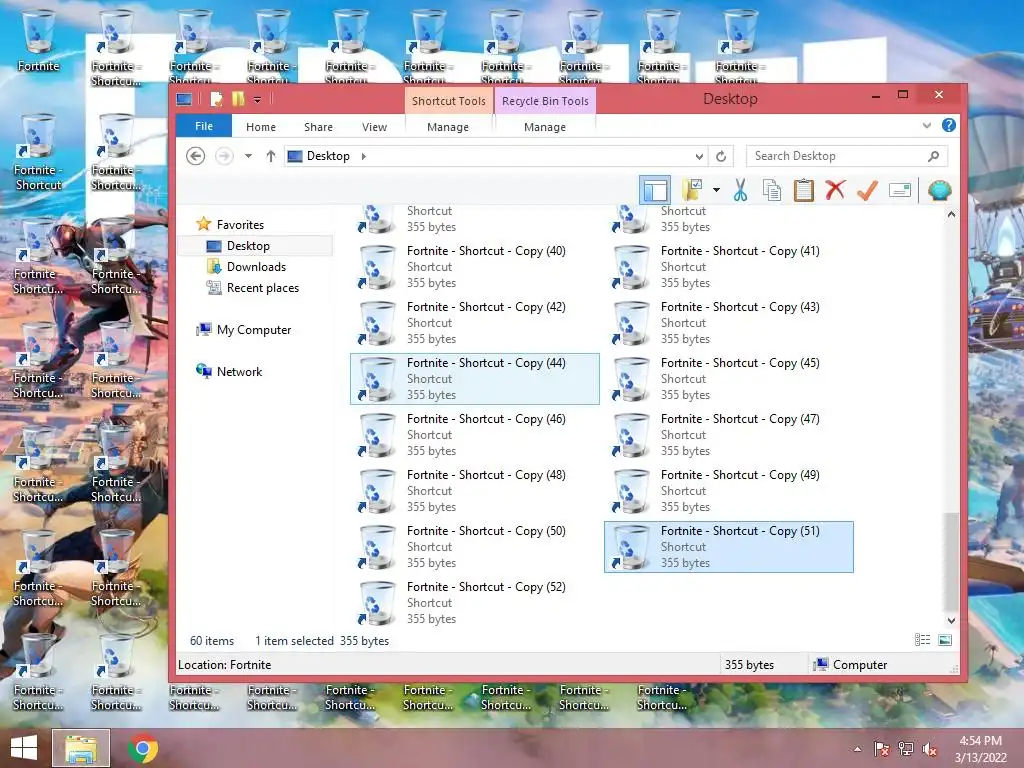Open the File menu tab
Image resolution: width=1024 pixels, height=768 pixels.
[204, 126]
